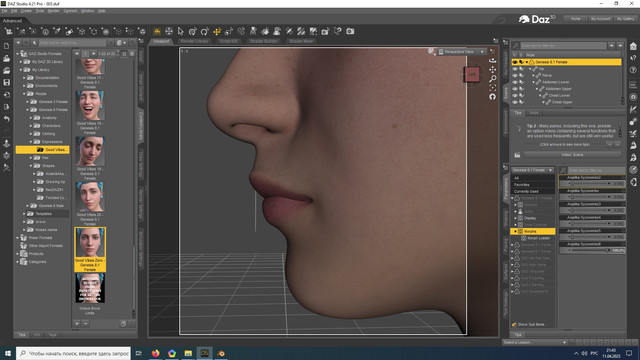Select the Node Selection arrow tool
Image resolution: width=640 pixels, height=360 pixels.
click(181, 31)
